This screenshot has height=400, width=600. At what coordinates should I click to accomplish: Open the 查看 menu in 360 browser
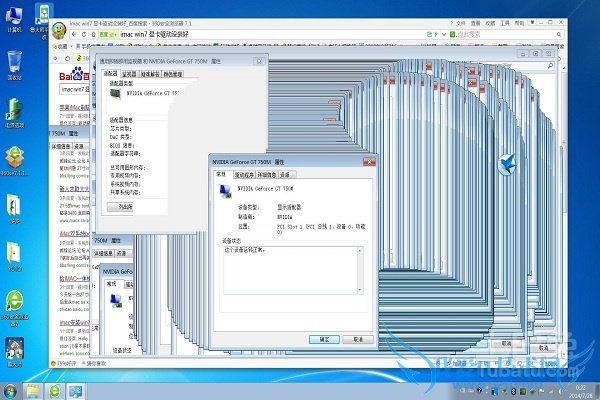click(475, 23)
